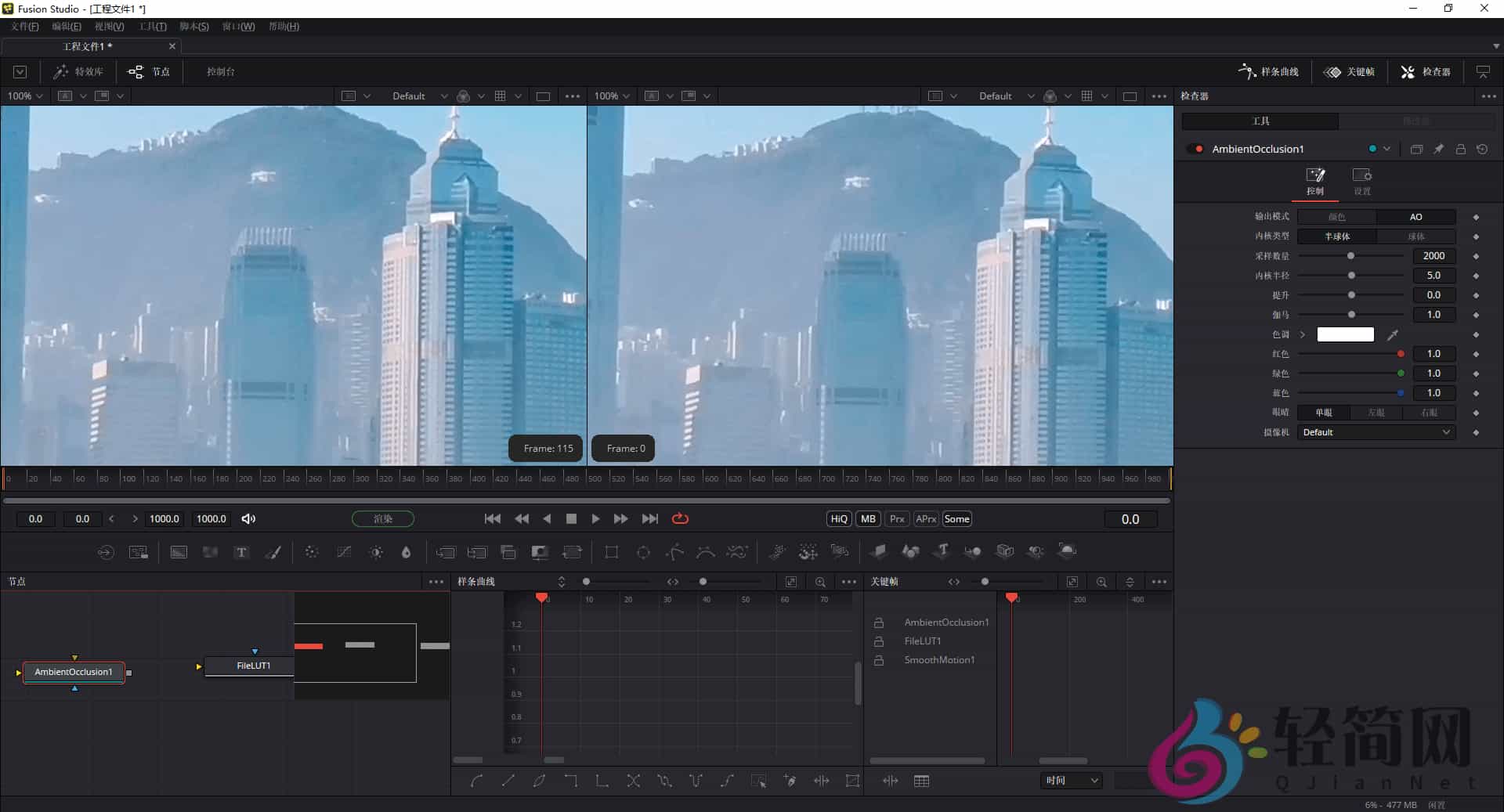Open the 关键帧 (Keyframes) panel
This screenshot has width=1504, height=812.
(1350, 71)
